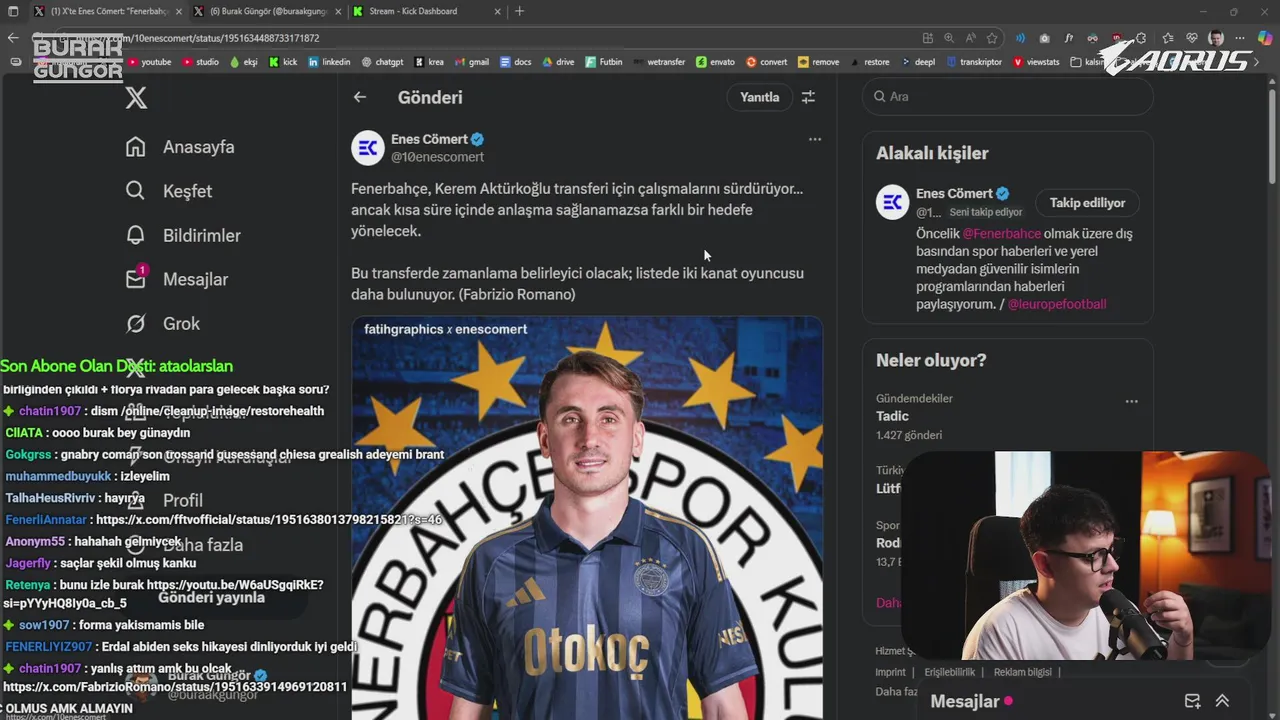Click the X logo in the sidebar
The height and width of the screenshot is (720, 1280).
click(x=136, y=97)
